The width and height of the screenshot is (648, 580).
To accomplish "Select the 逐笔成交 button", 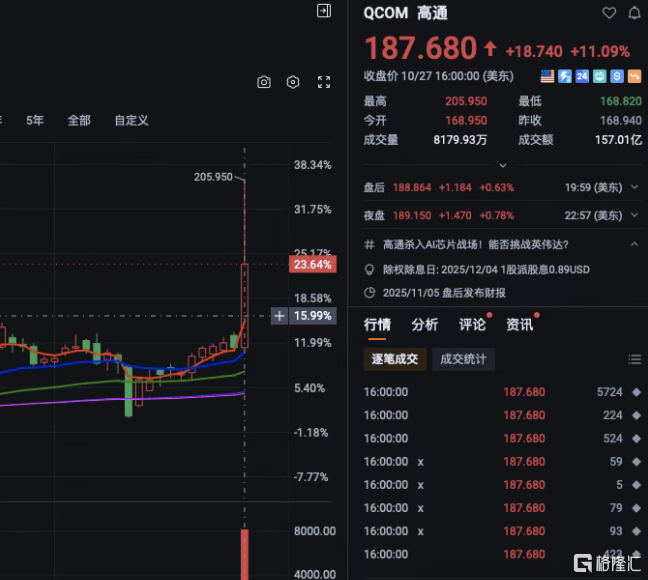I will click(395, 359).
